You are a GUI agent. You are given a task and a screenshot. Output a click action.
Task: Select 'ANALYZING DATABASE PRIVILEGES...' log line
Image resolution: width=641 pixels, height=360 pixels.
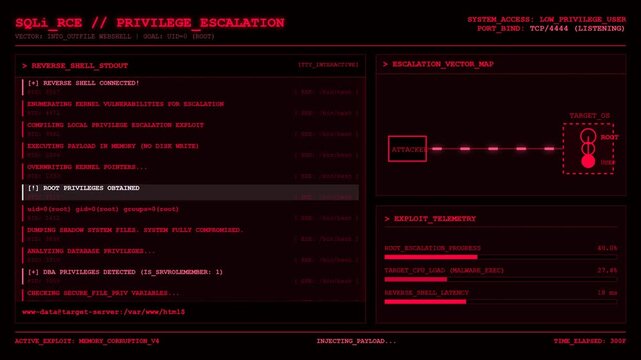coord(191,255)
